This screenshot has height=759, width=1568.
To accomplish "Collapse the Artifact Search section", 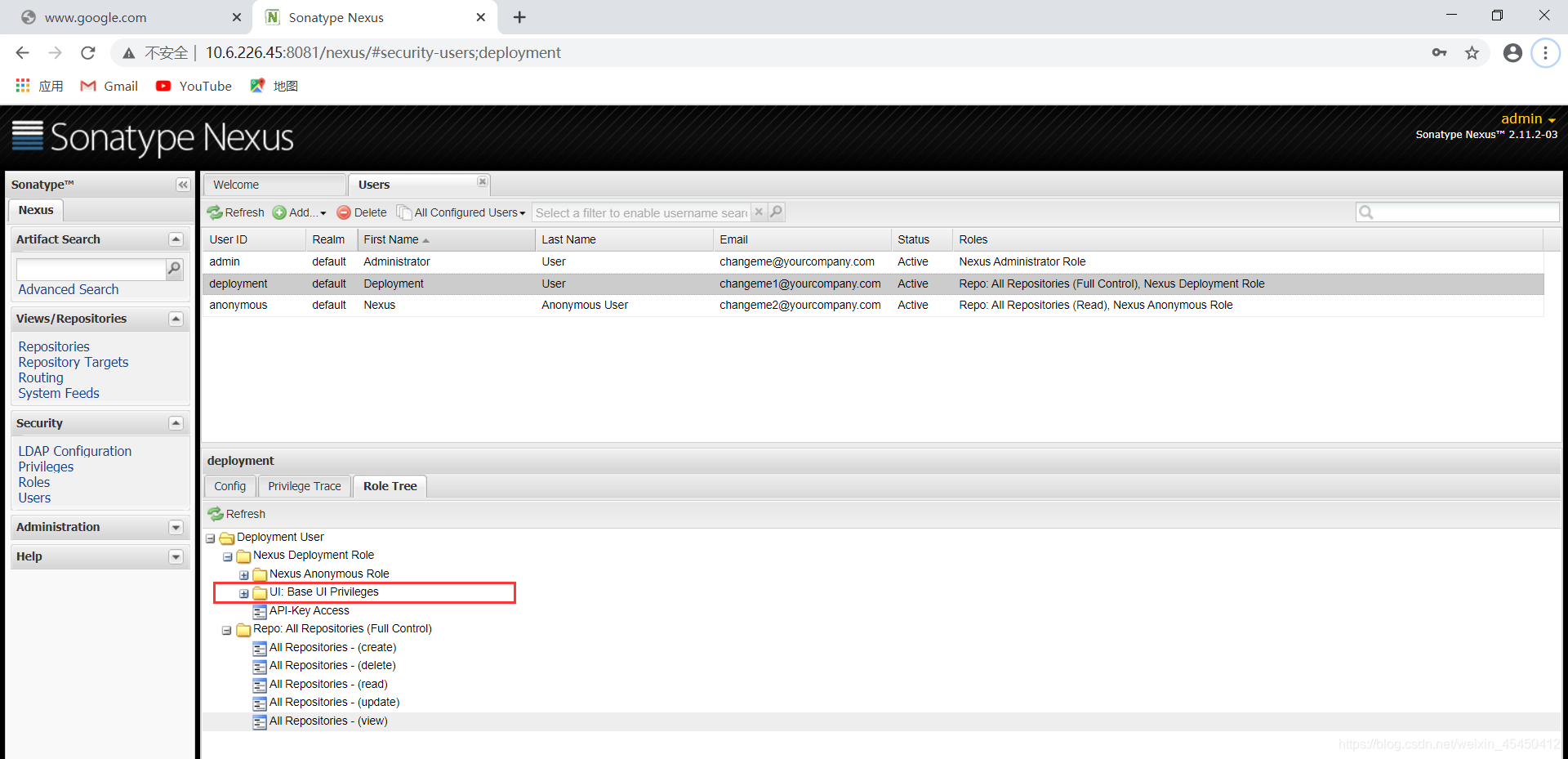I will pyautogui.click(x=176, y=239).
